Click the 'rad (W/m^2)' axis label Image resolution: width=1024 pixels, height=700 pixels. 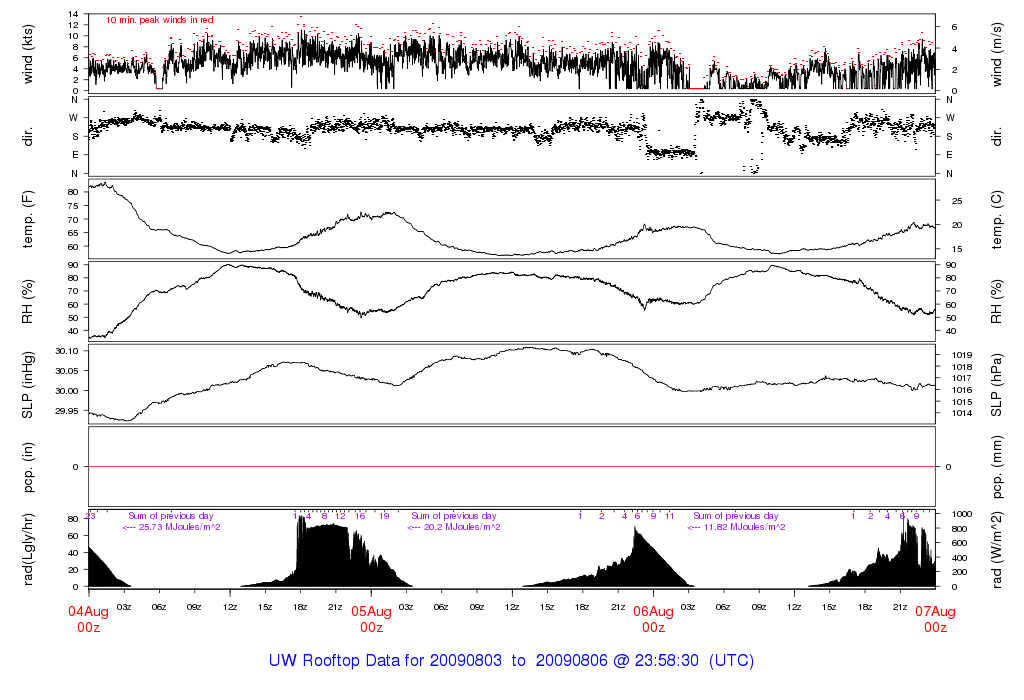997,550
